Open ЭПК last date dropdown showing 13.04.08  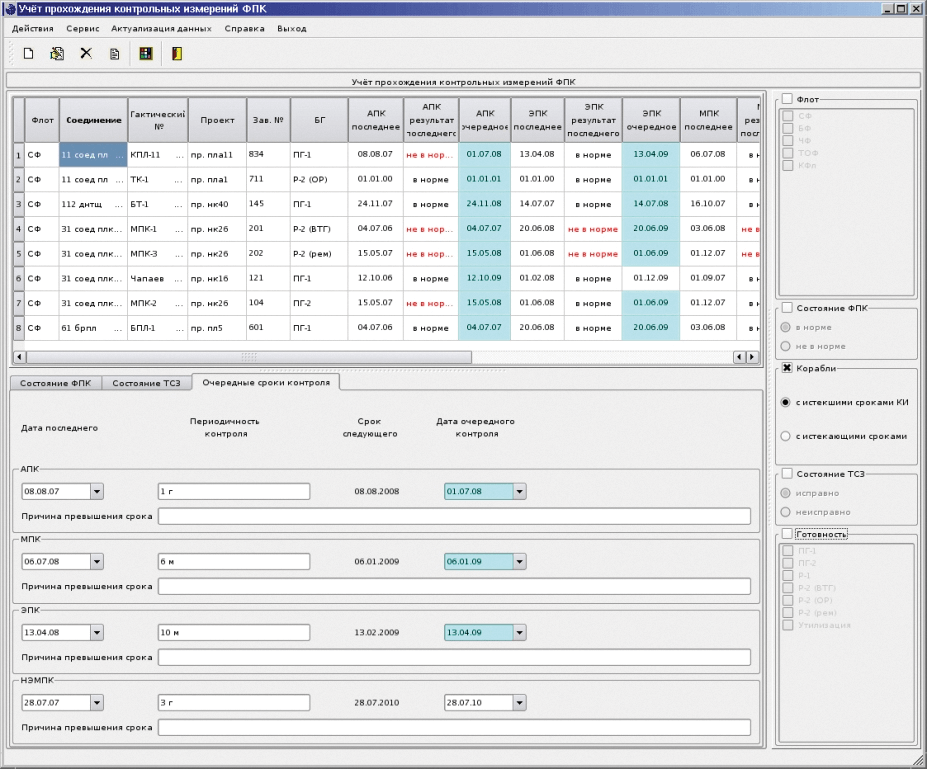pos(97,632)
